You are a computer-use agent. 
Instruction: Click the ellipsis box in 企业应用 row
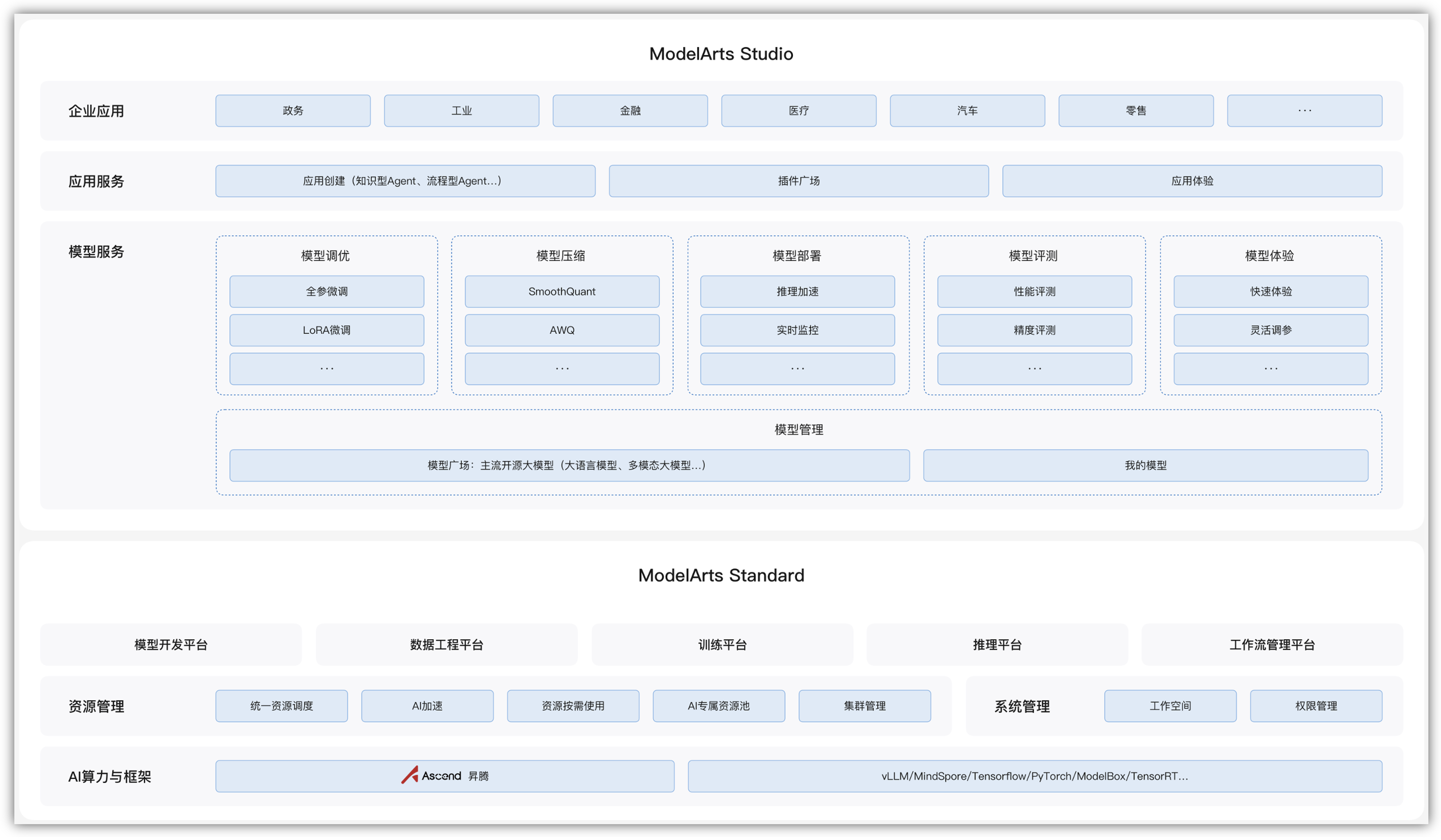(x=1304, y=111)
